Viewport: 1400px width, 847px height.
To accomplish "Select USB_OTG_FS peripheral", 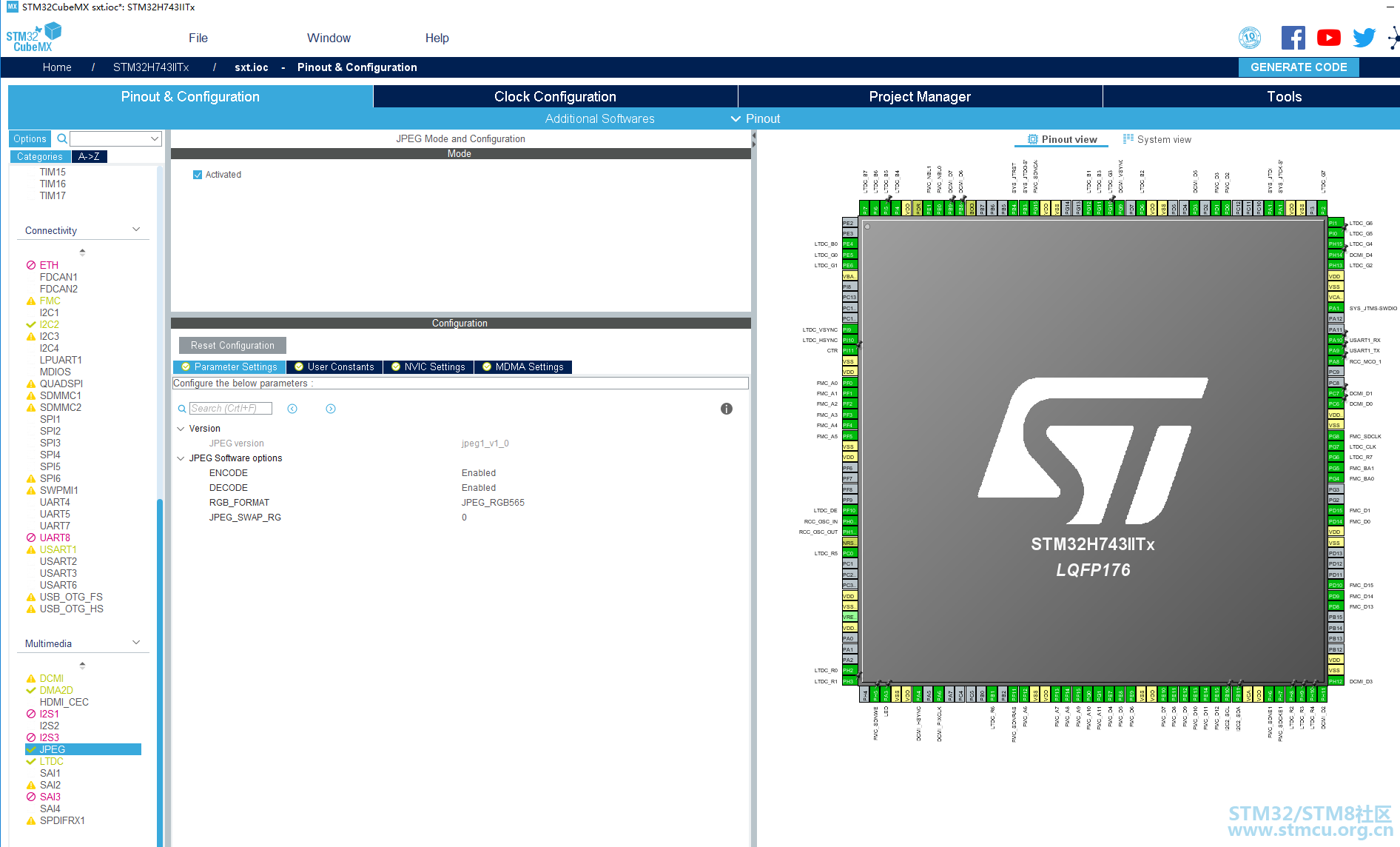I will (71, 597).
